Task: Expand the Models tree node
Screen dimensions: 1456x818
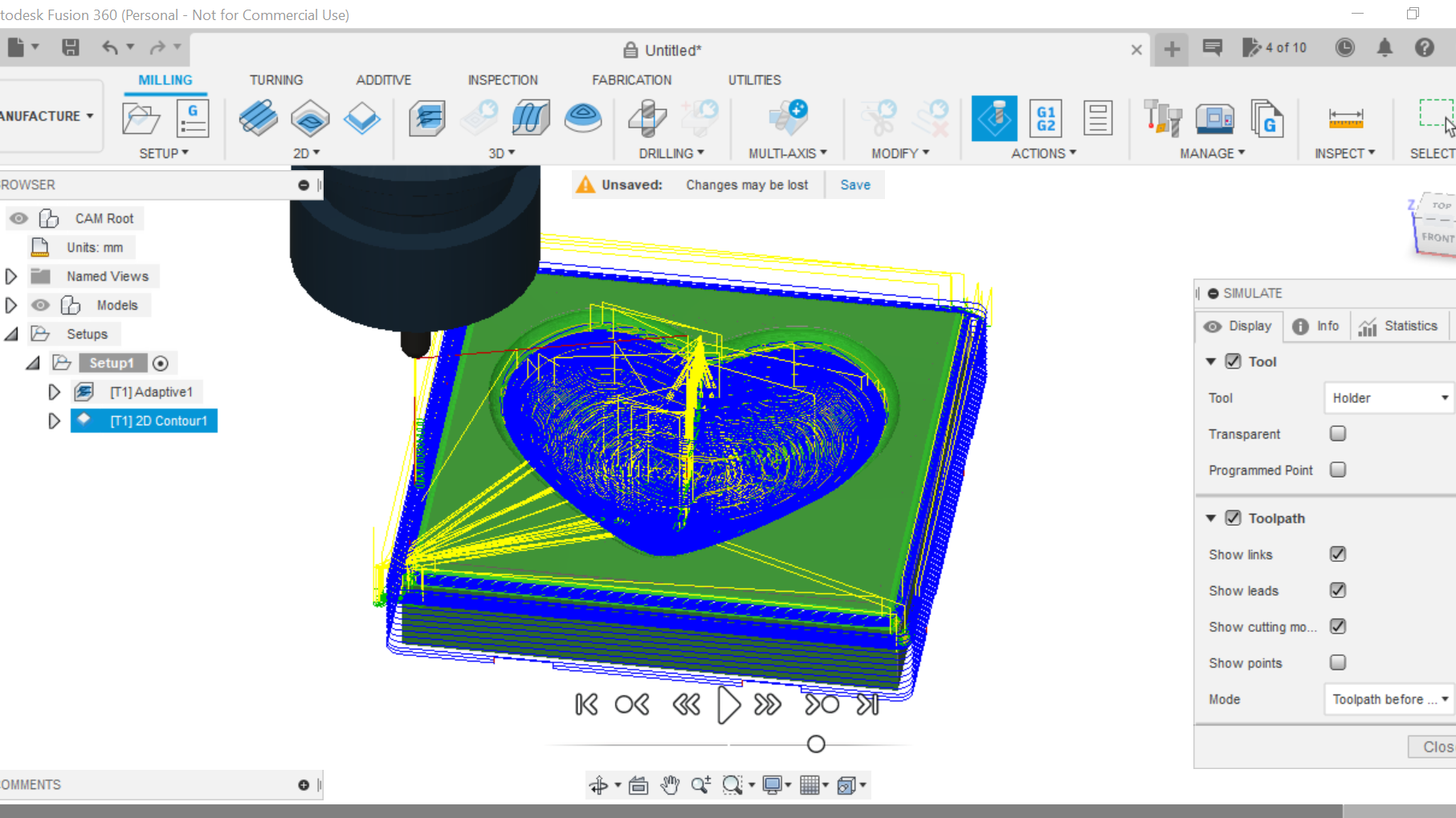Action: (x=11, y=305)
